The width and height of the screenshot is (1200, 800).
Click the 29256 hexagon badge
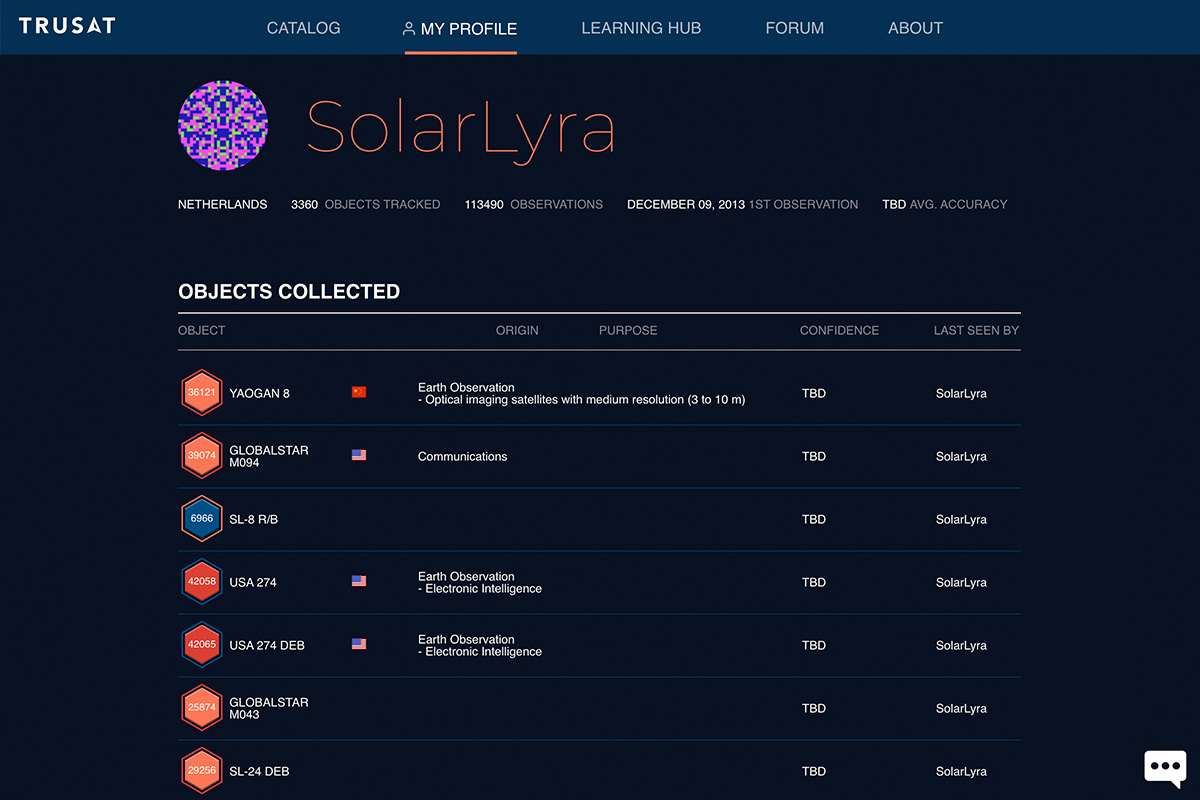pyautogui.click(x=202, y=771)
